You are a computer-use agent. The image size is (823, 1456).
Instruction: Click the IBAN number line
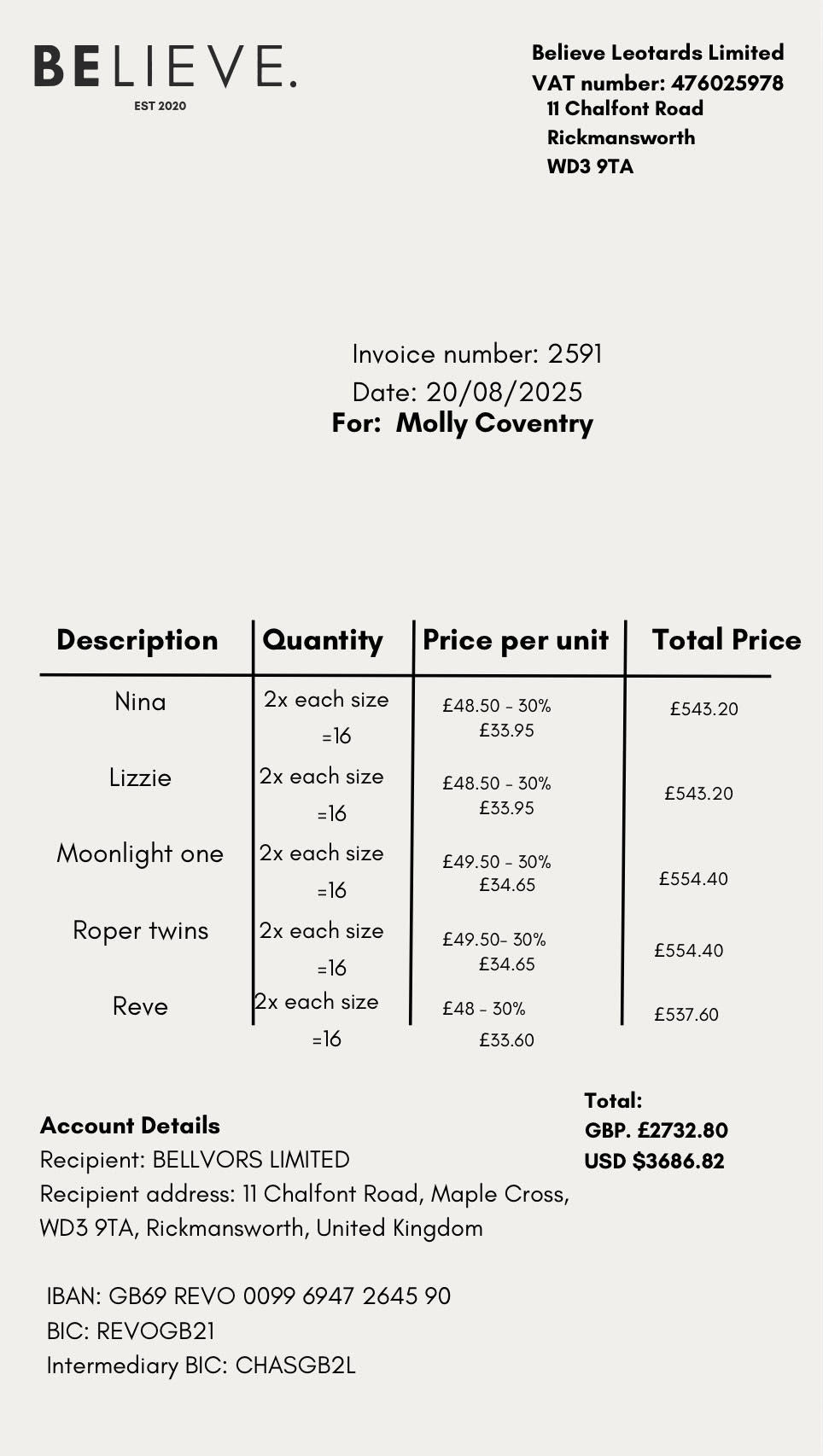(x=248, y=1296)
